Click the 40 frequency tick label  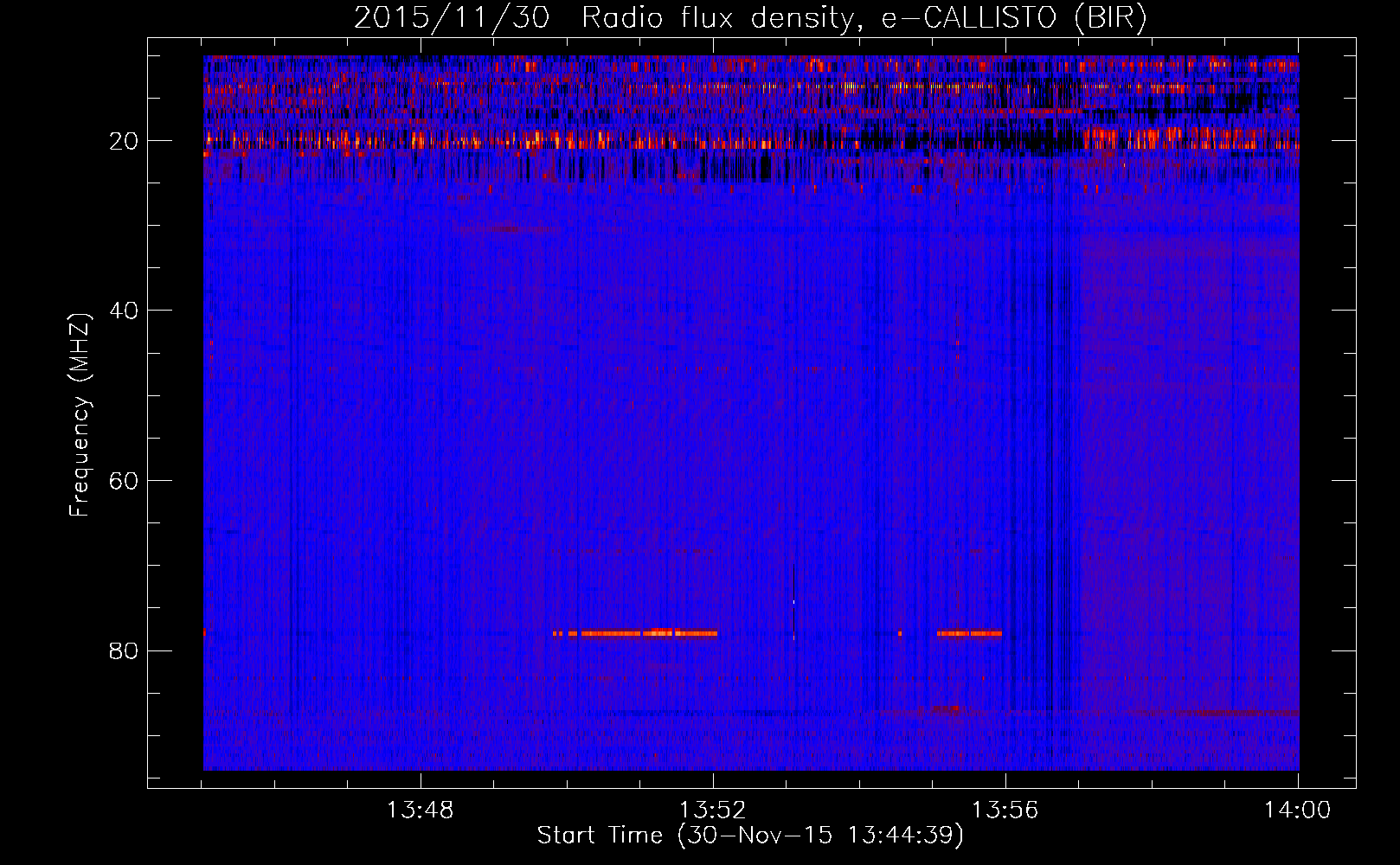click(124, 311)
